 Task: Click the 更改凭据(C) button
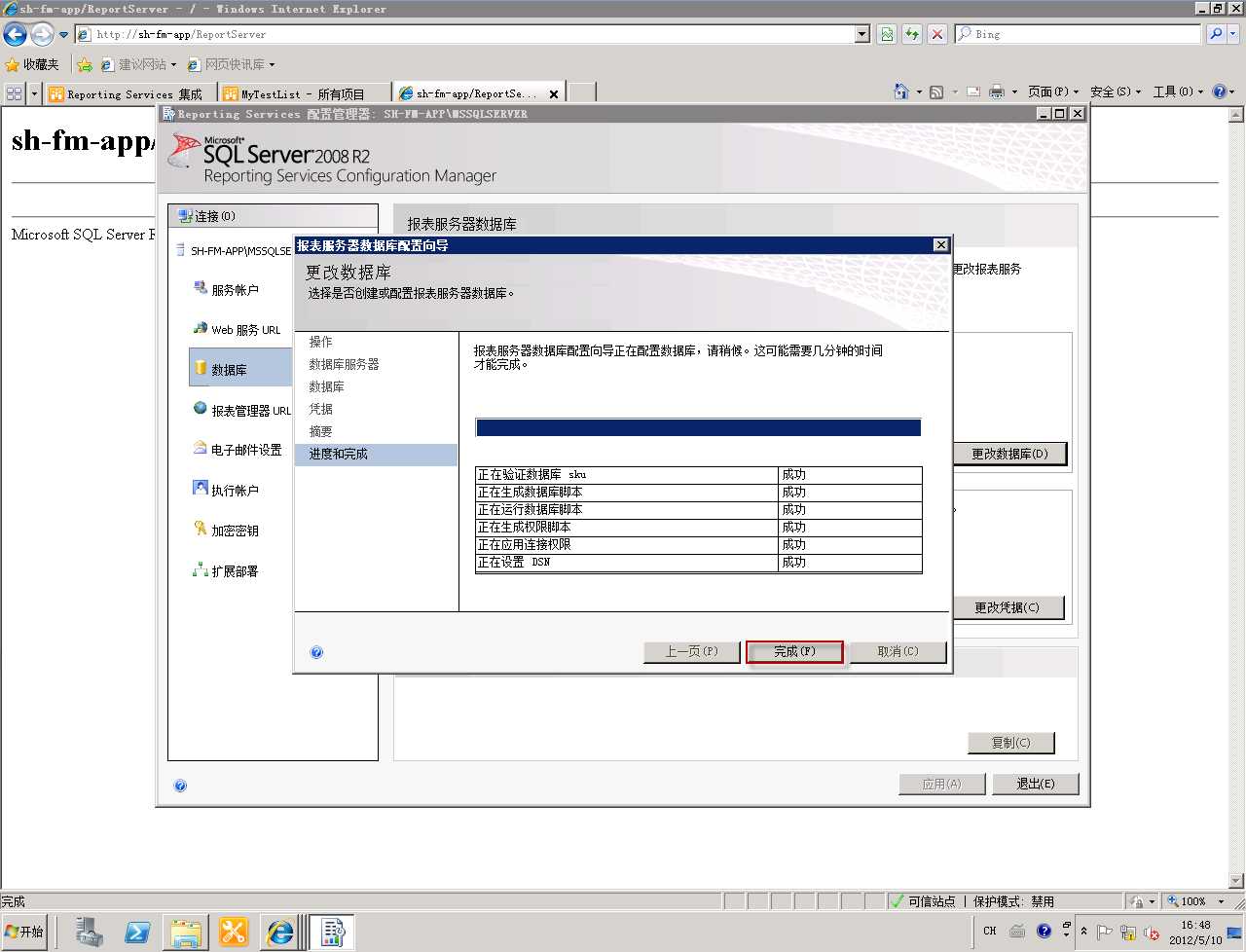pyautogui.click(x=1008, y=607)
